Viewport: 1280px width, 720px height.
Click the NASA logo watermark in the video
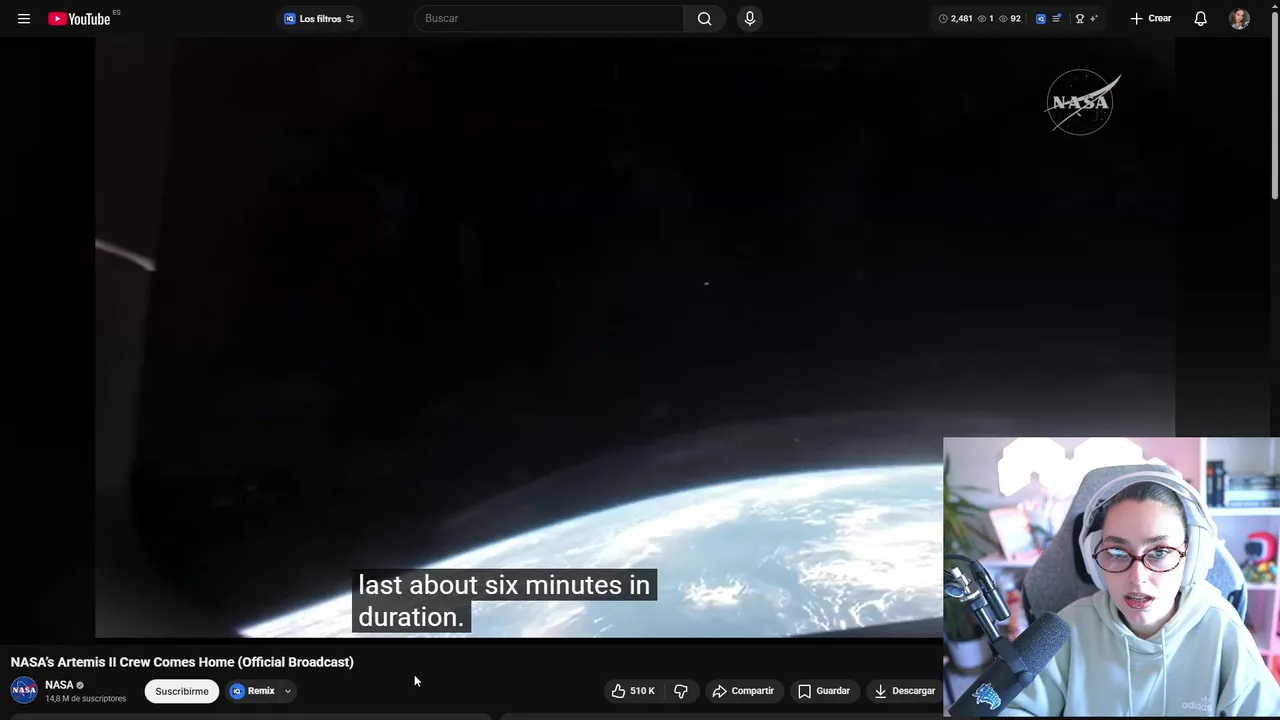[x=1082, y=102]
